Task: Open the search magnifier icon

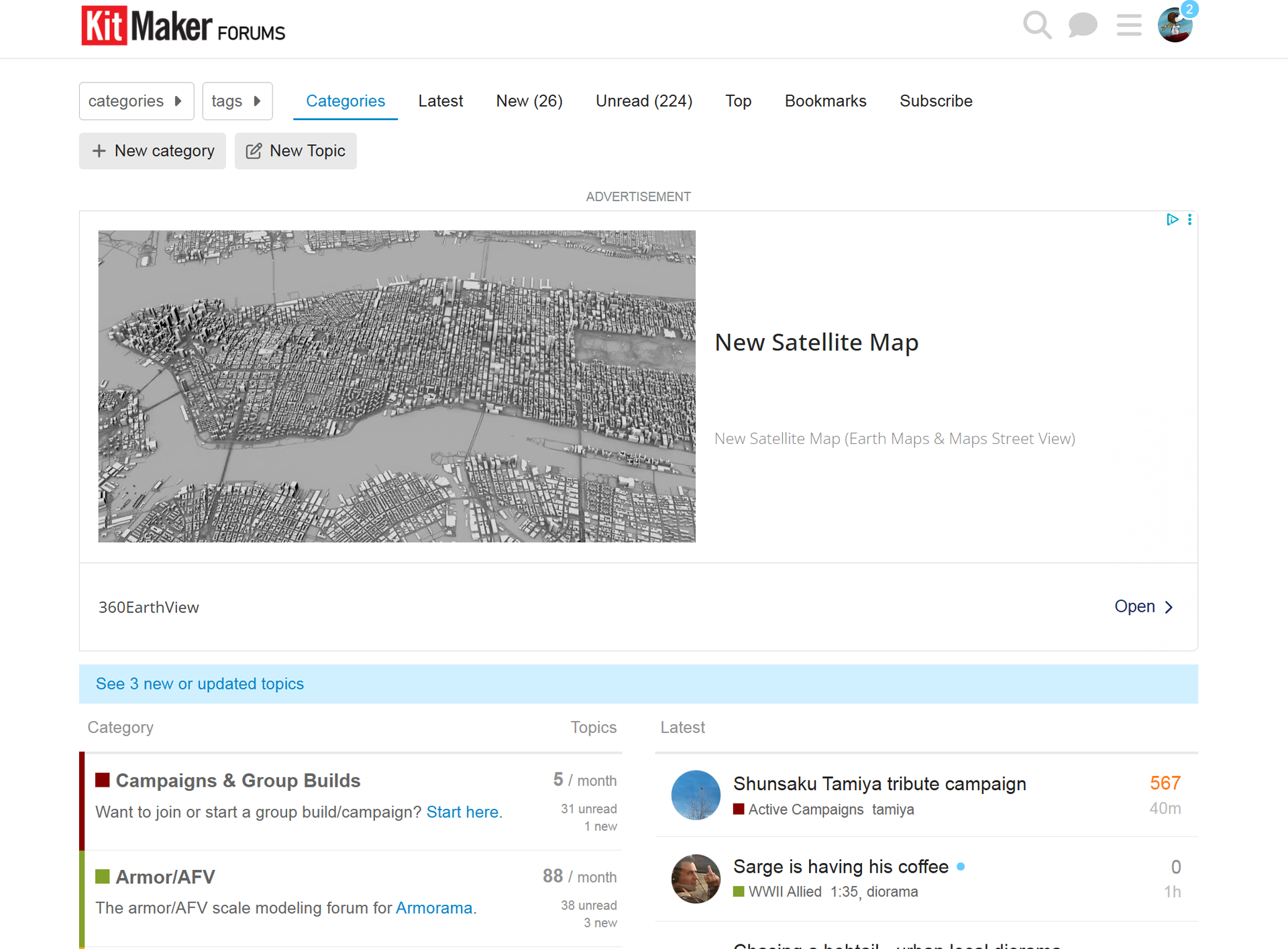Action: [1036, 25]
